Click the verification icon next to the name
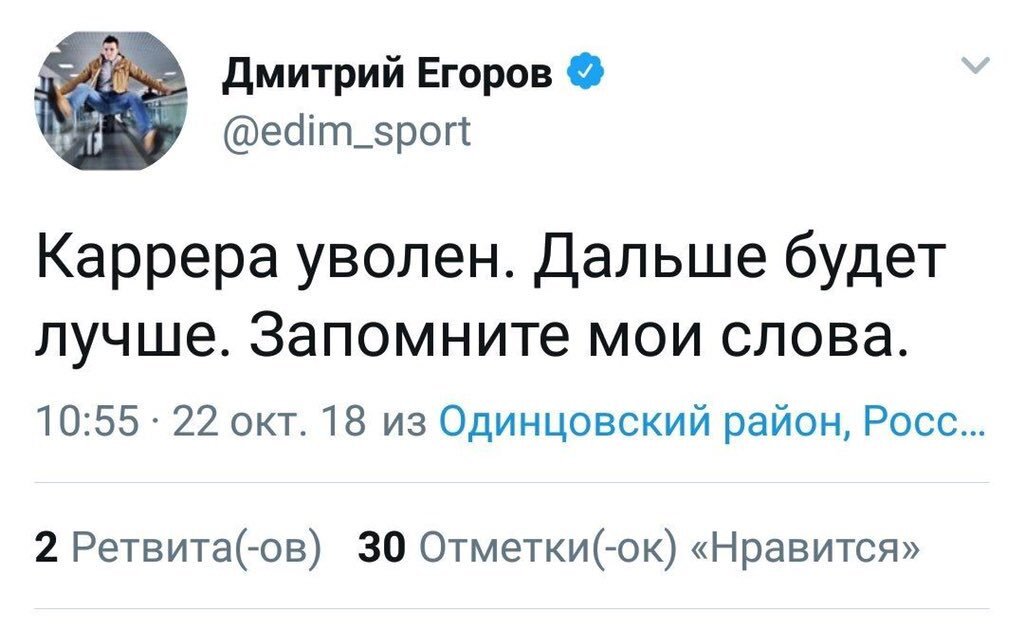The width and height of the screenshot is (1024, 630). (583, 70)
